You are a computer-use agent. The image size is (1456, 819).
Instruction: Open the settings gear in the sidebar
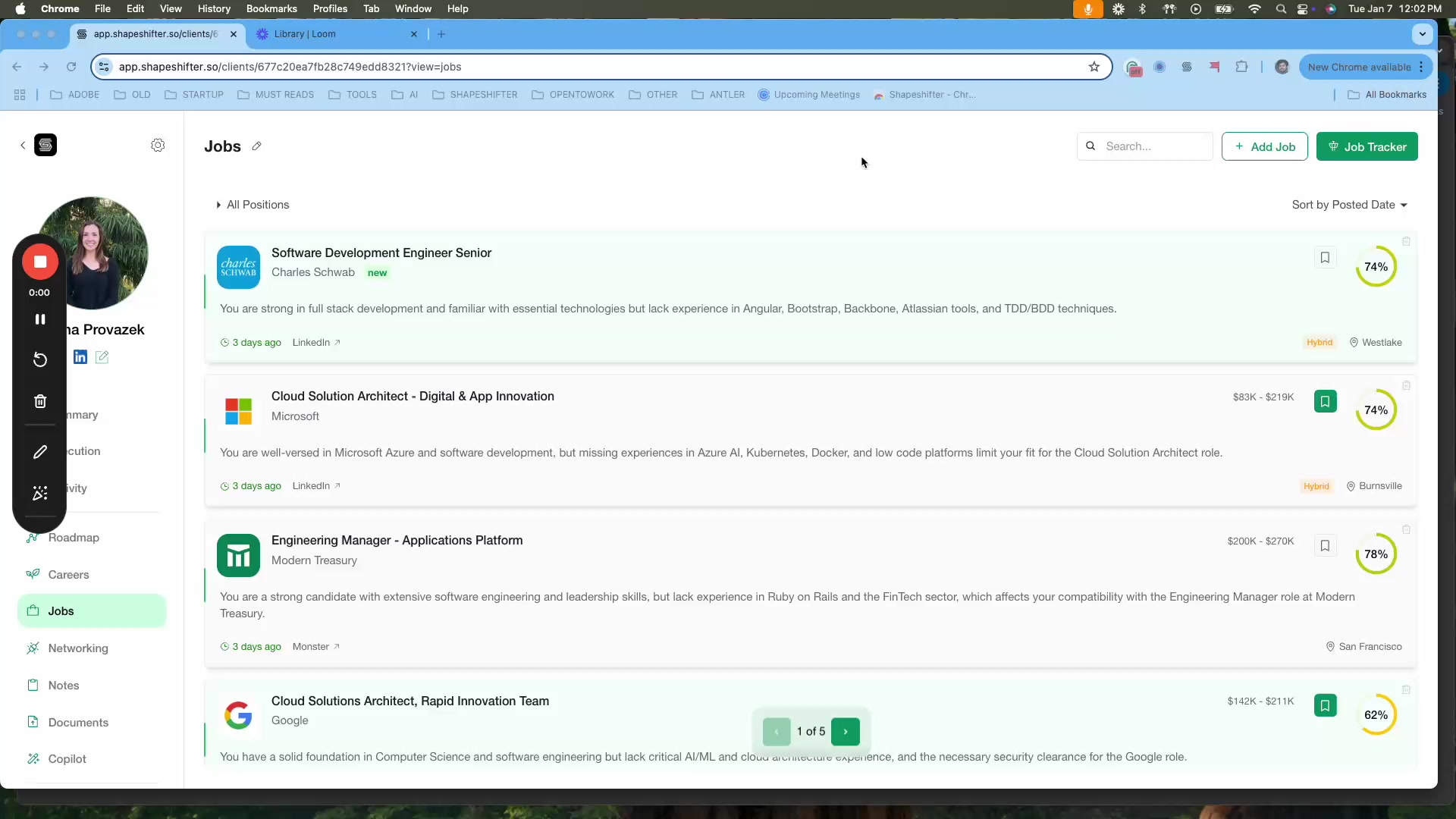click(x=158, y=145)
